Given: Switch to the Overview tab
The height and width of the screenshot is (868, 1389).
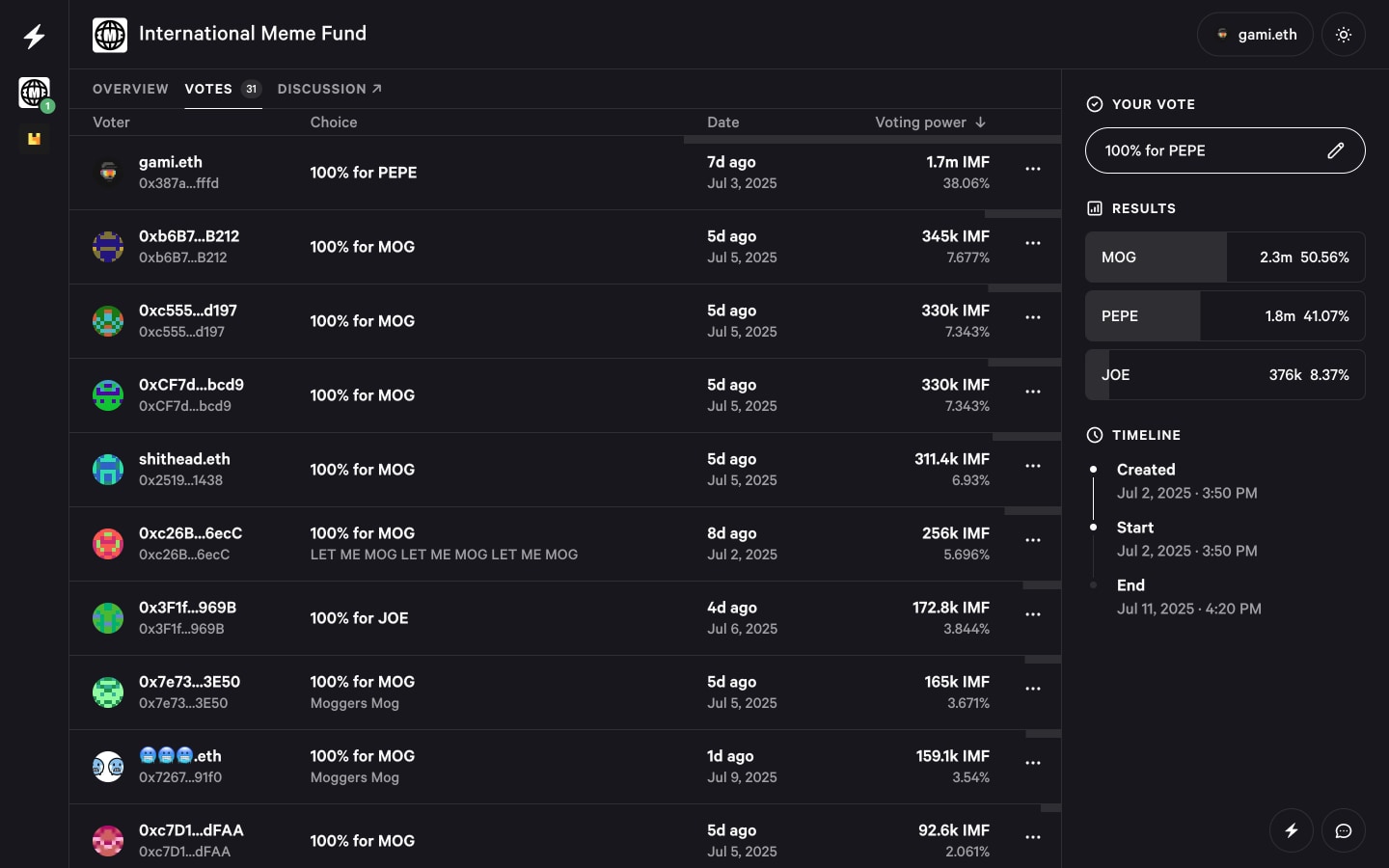Looking at the screenshot, I should pyautogui.click(x=130, y=89).
